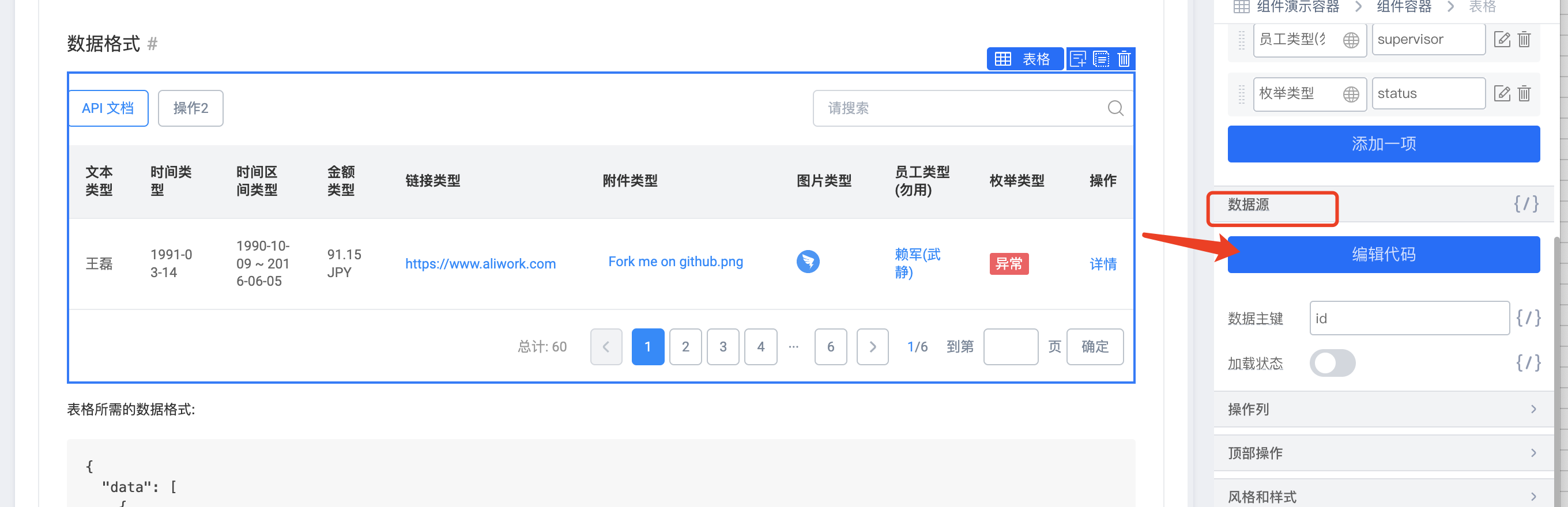This screenshot has height=507, width=1568.
Task: Click the supervisor field input
Action: pos(1428,40)
